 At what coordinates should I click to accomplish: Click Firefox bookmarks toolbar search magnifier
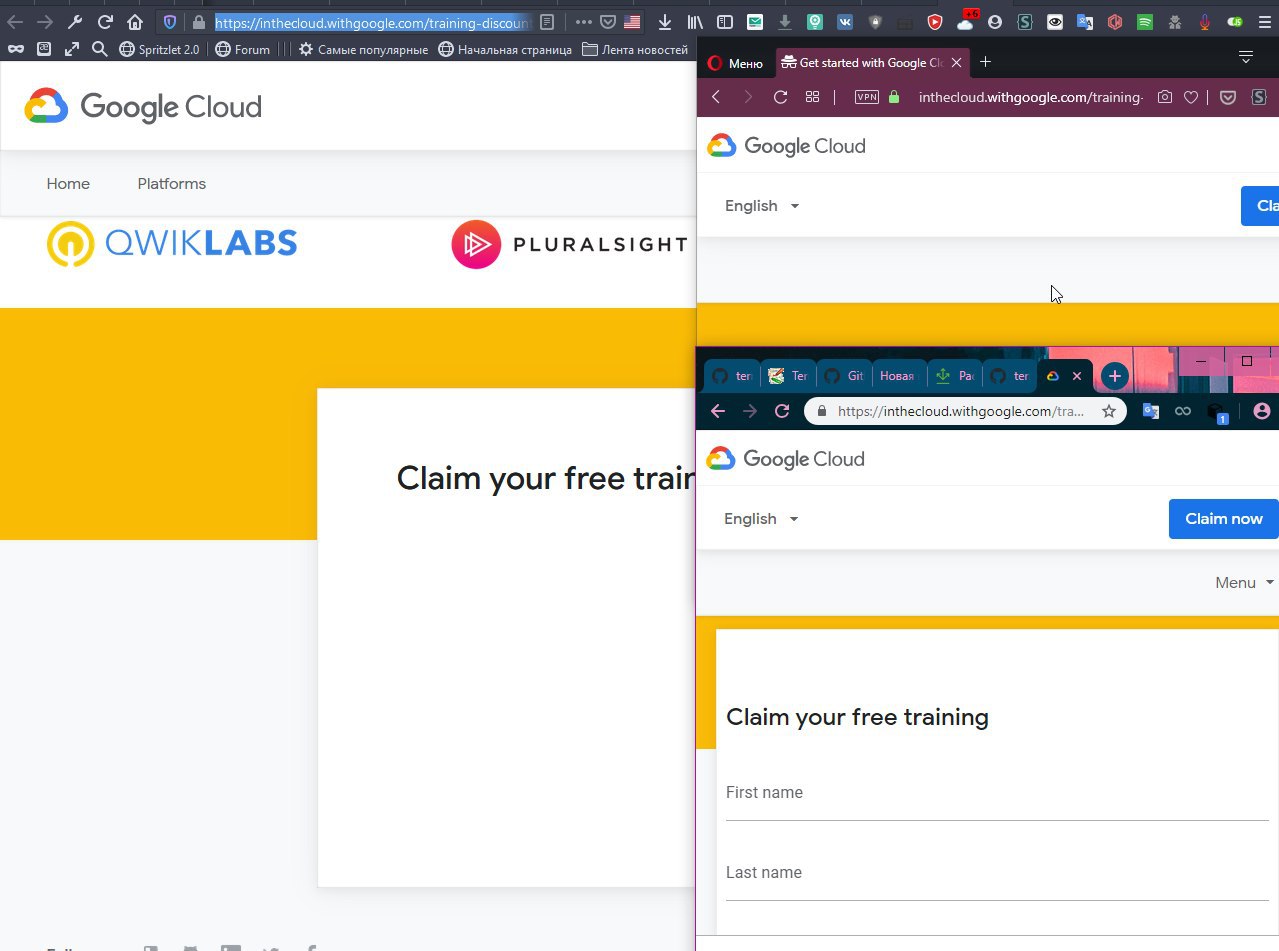pyautogui.click(x=99, y=49)
